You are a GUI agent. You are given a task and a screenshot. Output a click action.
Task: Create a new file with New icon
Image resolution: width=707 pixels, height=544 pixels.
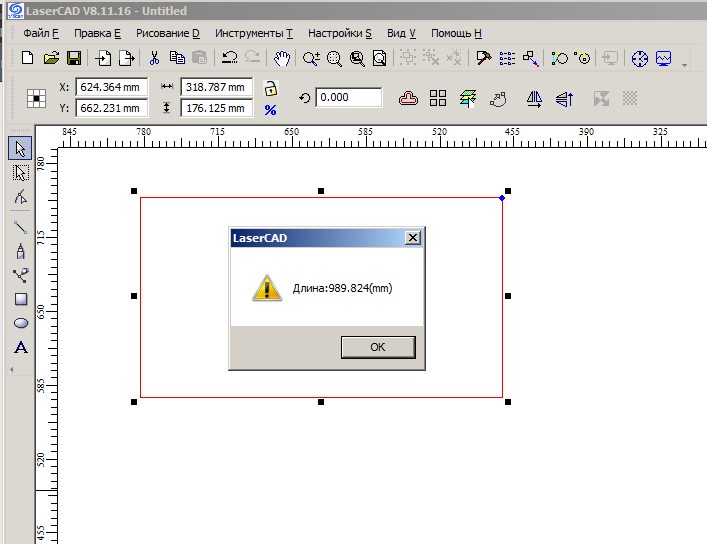coord(28,58)
